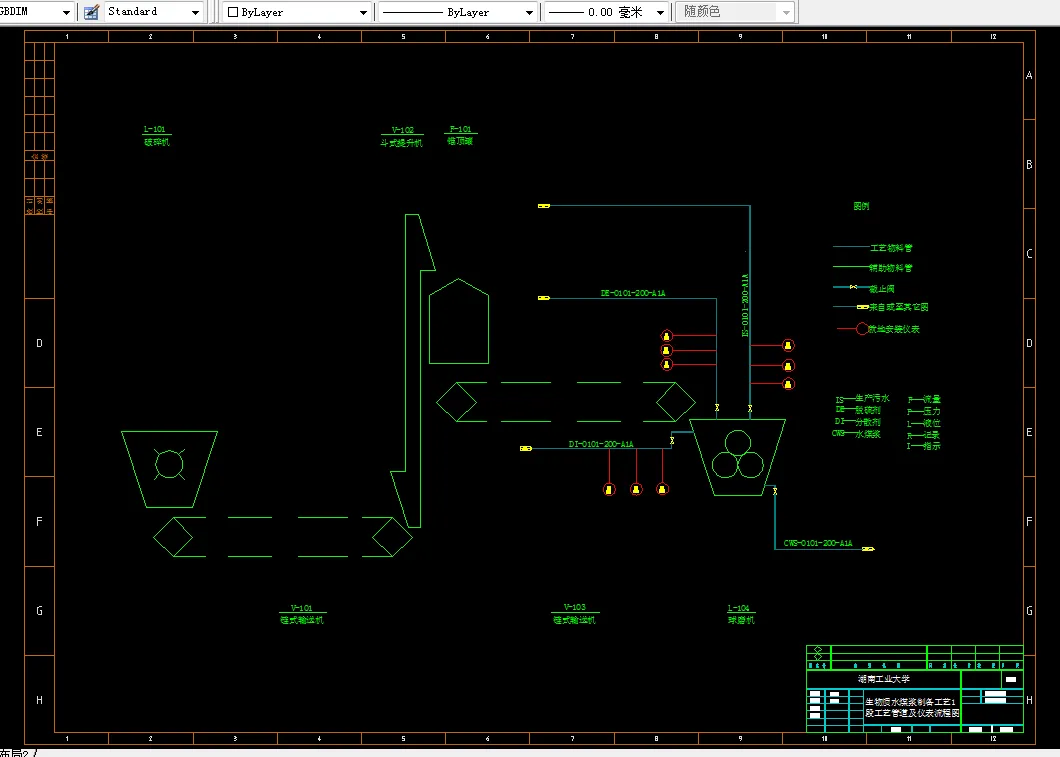Select the DE-0101-200-A1A pipe label
The height and width of the screenshot is (757, 1060).
coord(633,293)
